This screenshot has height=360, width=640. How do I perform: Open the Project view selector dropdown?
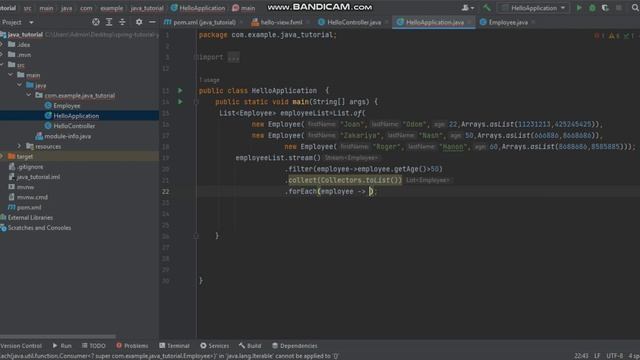[17, 22]
